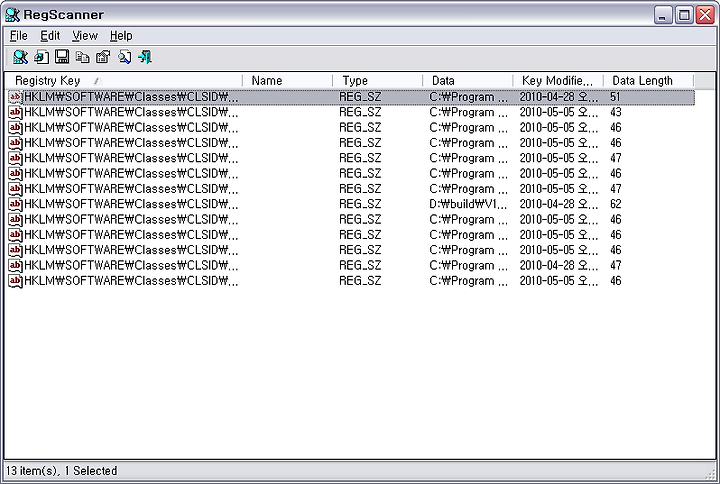
Task: Open the File menu
Action: 19,36
